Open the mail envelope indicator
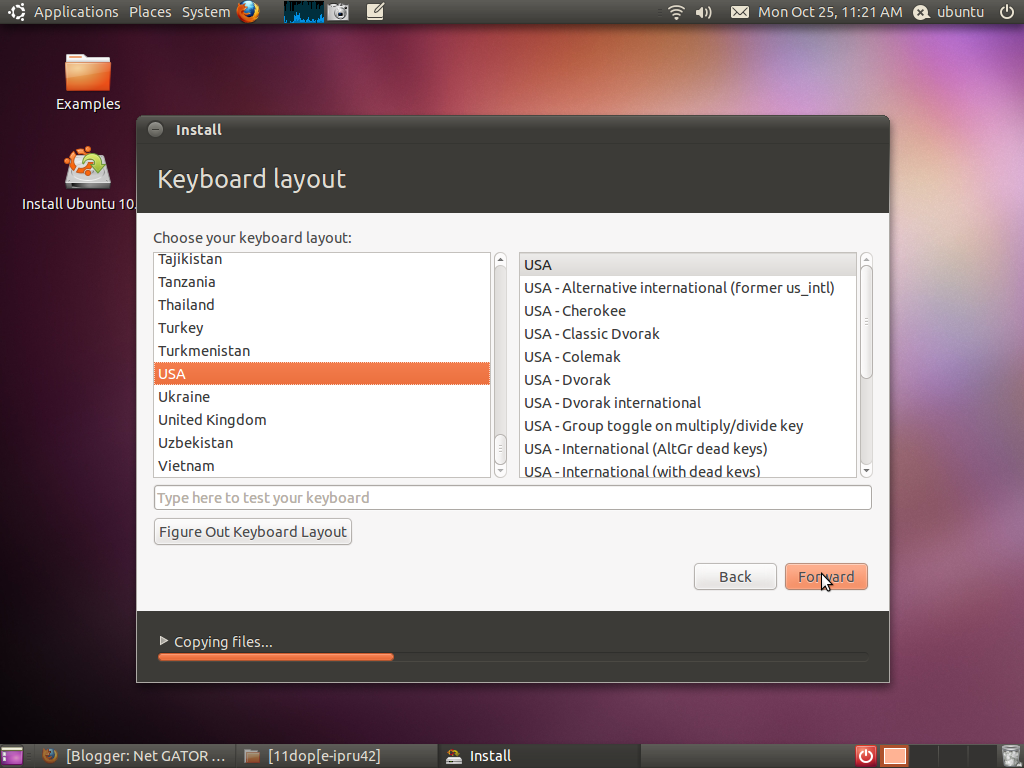Screen dimensions: 1024x768 [x=740, y=12]
